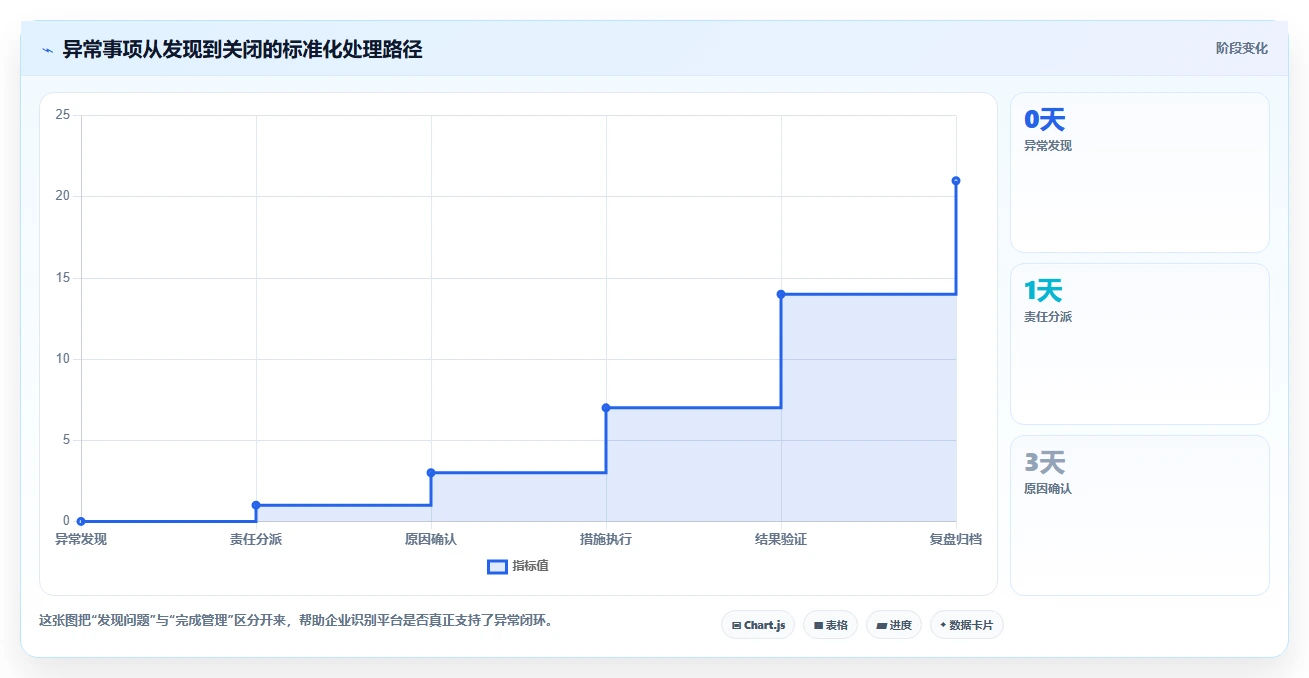The image size is (1309, 678).
Task: Click data point at 异常发现 on chart
Action: click(81, 521)
